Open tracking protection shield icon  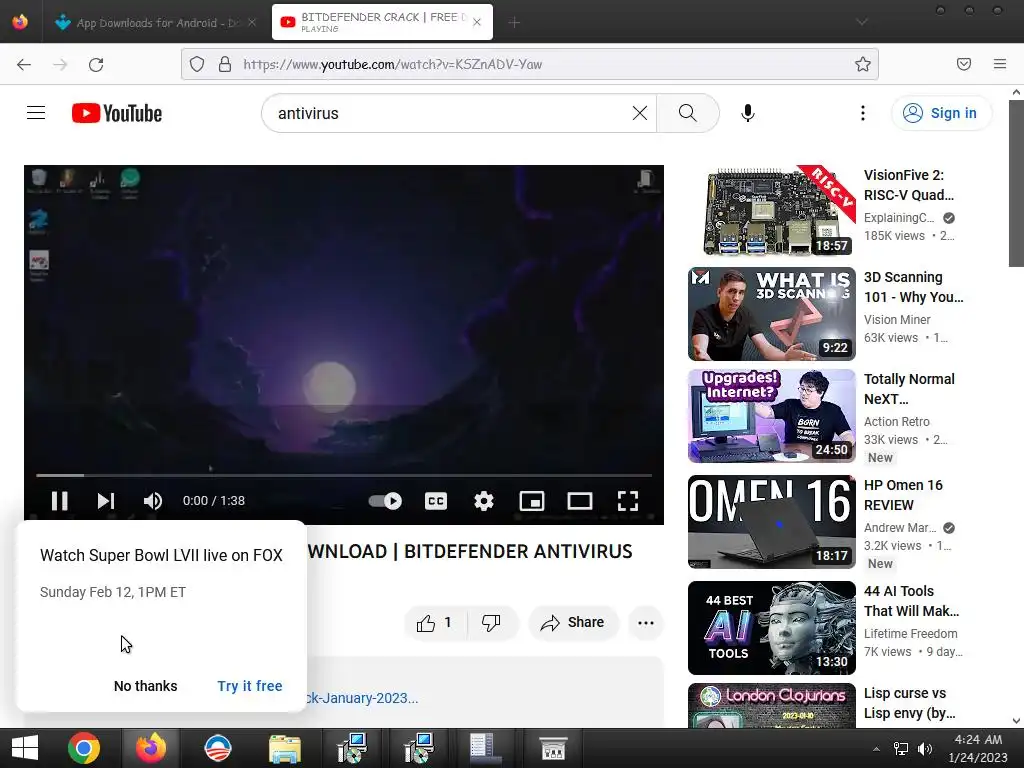click(197, 64)
